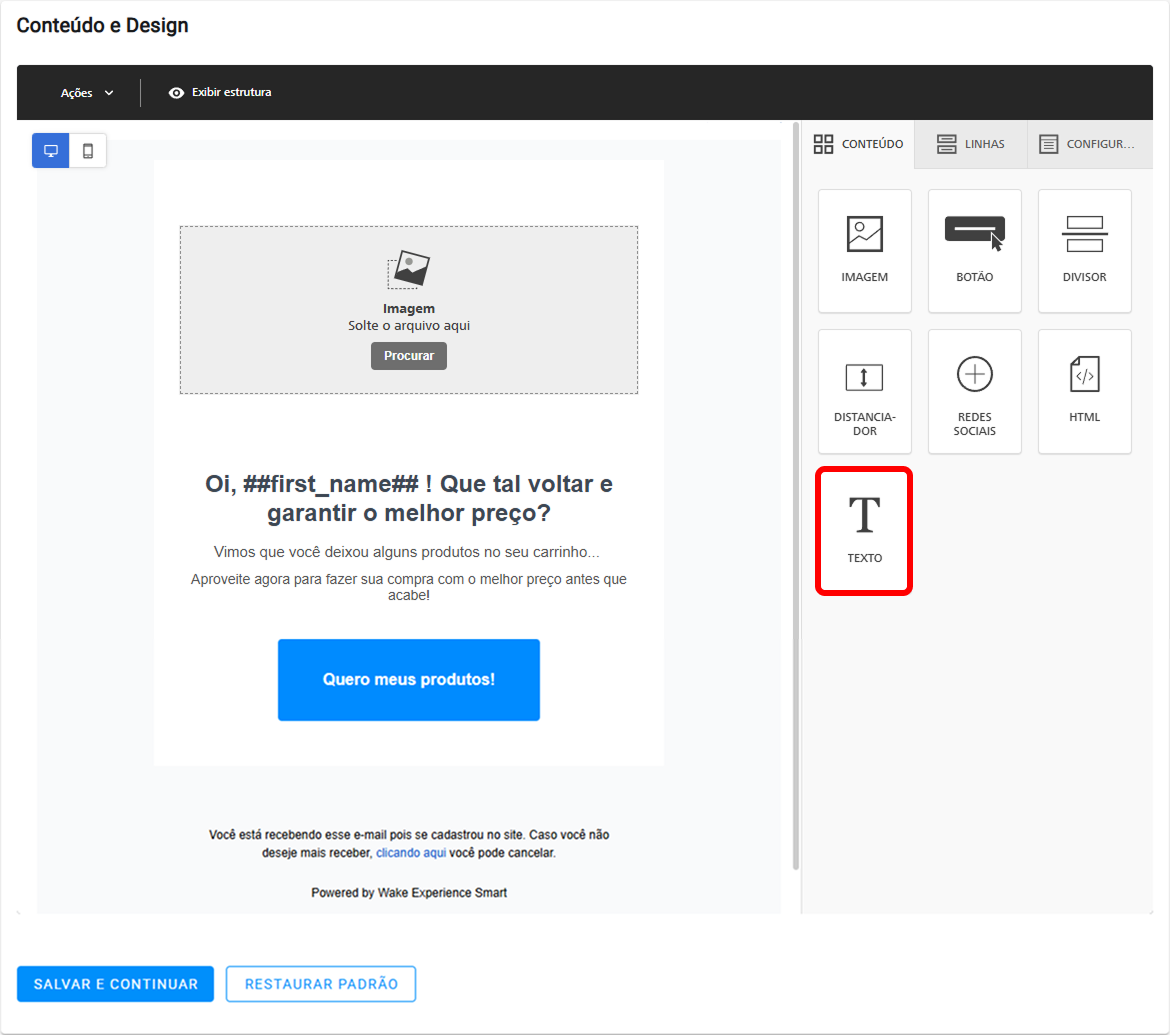
Task: Select the Aproveite agora paragraph
Action: [x=409, y=587]
